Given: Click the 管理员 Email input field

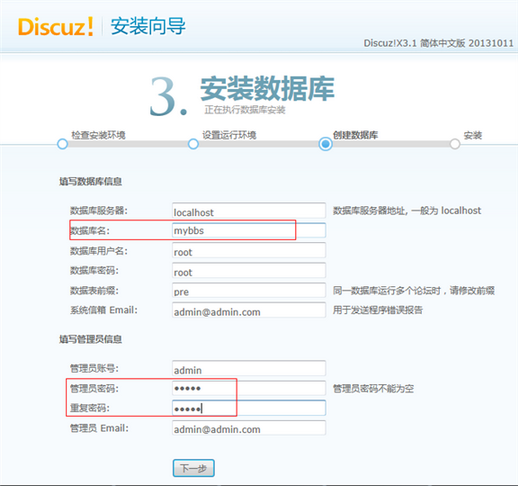Looking at the screenshot, I should pos(249,428).
